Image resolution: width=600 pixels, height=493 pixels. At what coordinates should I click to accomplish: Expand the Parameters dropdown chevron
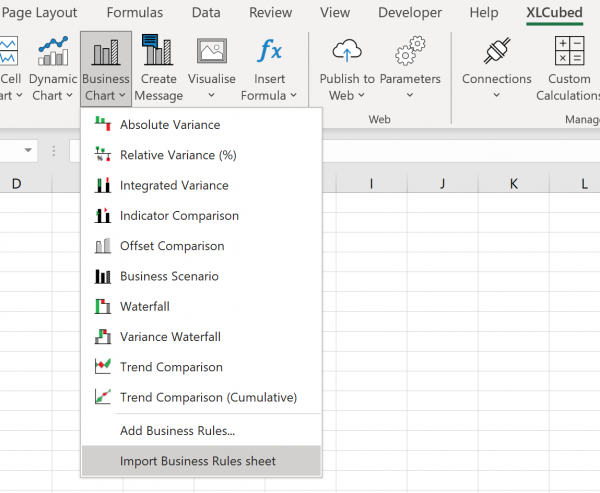pos(410,95)
